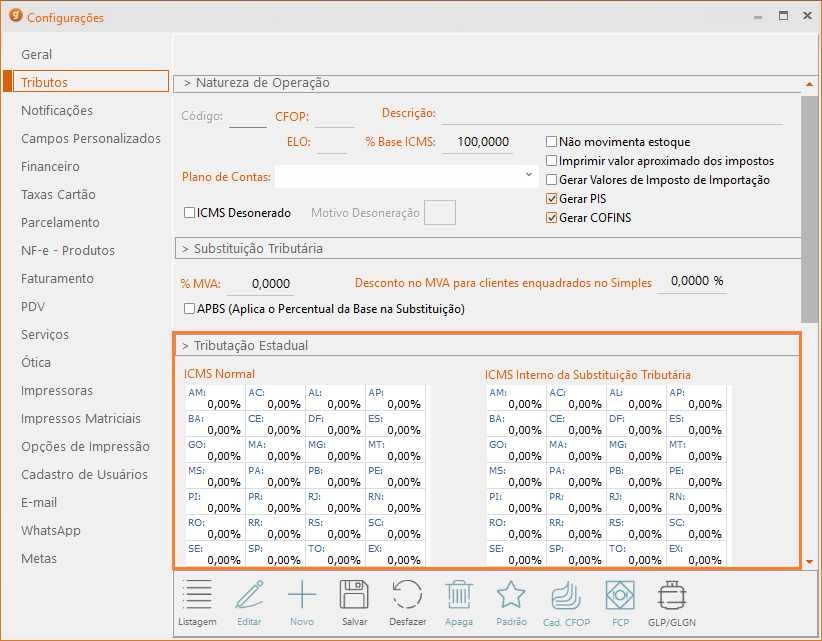822x641 pixels.
Task: Toggle Gerar Valores de Imposto de Importação
Action: click(551, 180)
